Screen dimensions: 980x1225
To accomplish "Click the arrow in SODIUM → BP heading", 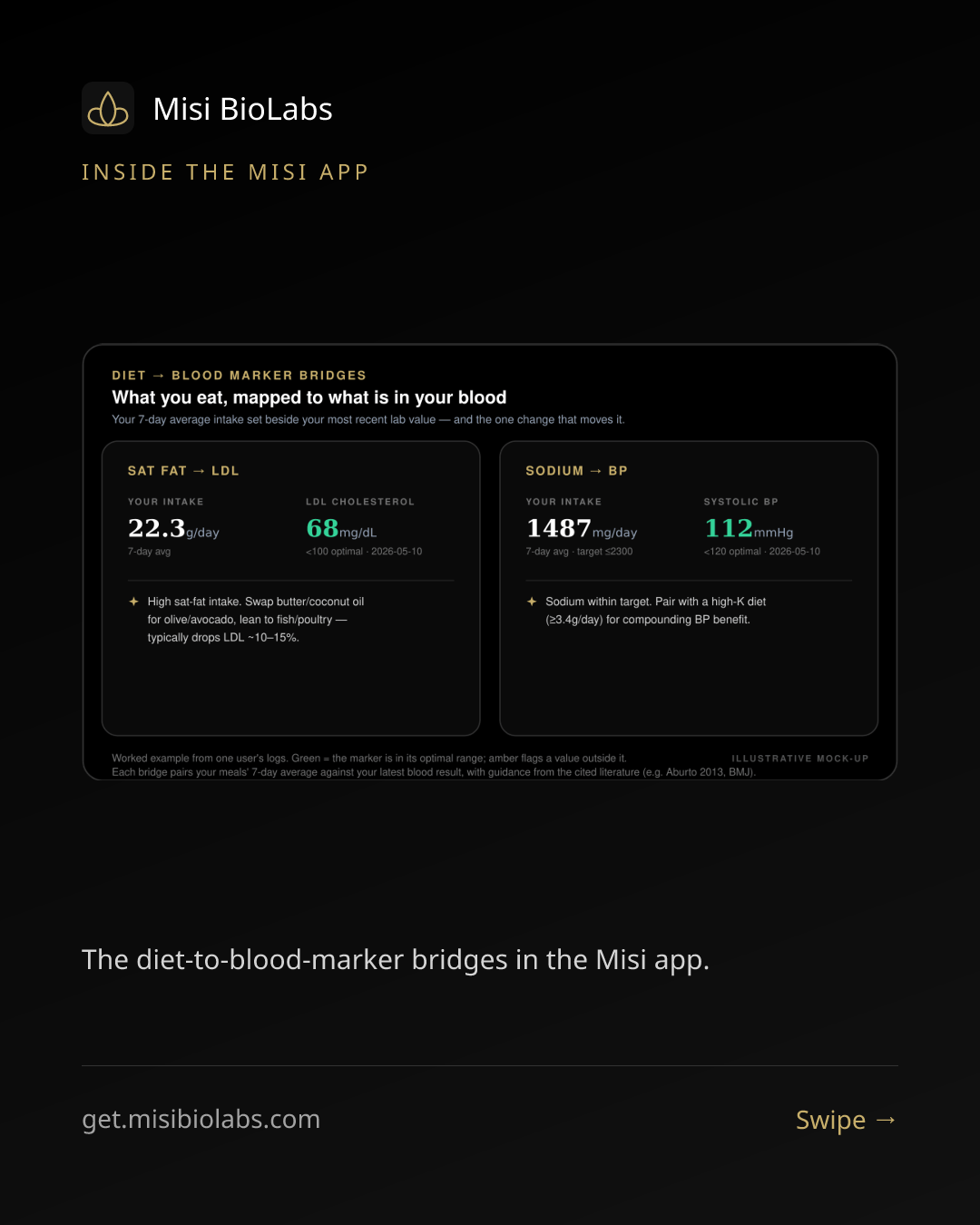I will click(x=596, y=471).
